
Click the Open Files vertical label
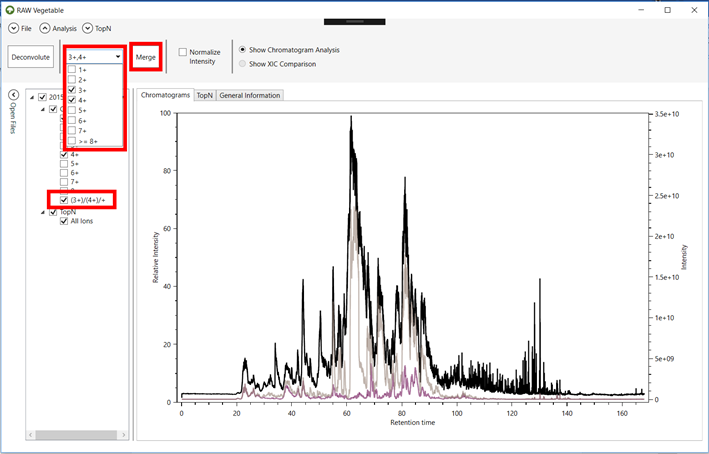click(x=13, y=118)
